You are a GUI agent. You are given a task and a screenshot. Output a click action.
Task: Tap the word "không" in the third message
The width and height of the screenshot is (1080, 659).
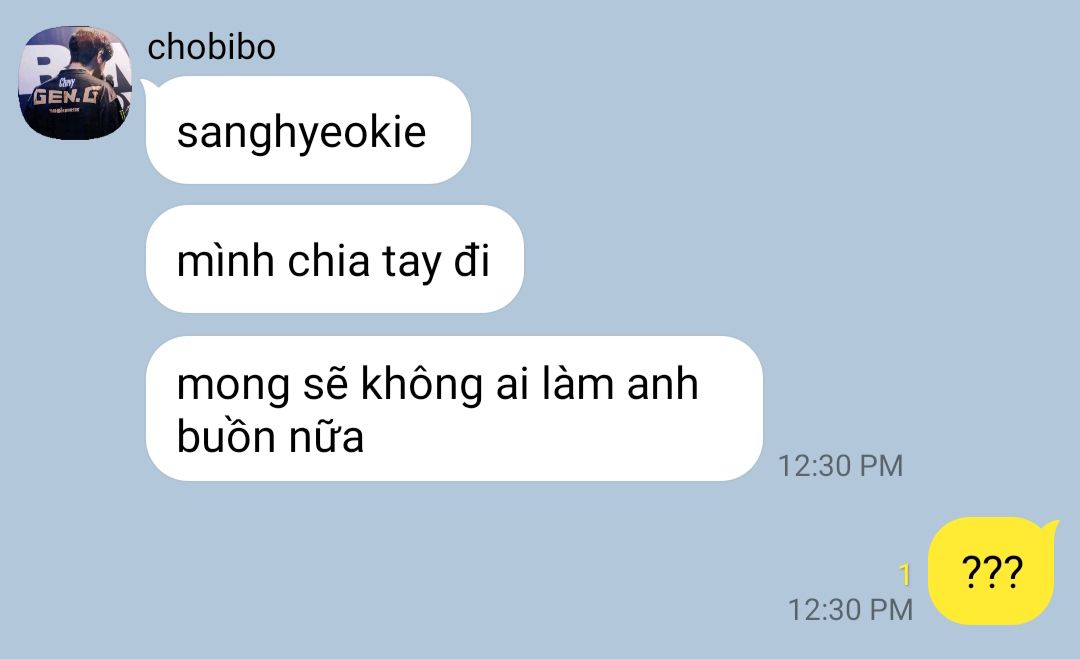tap(422, 384)
